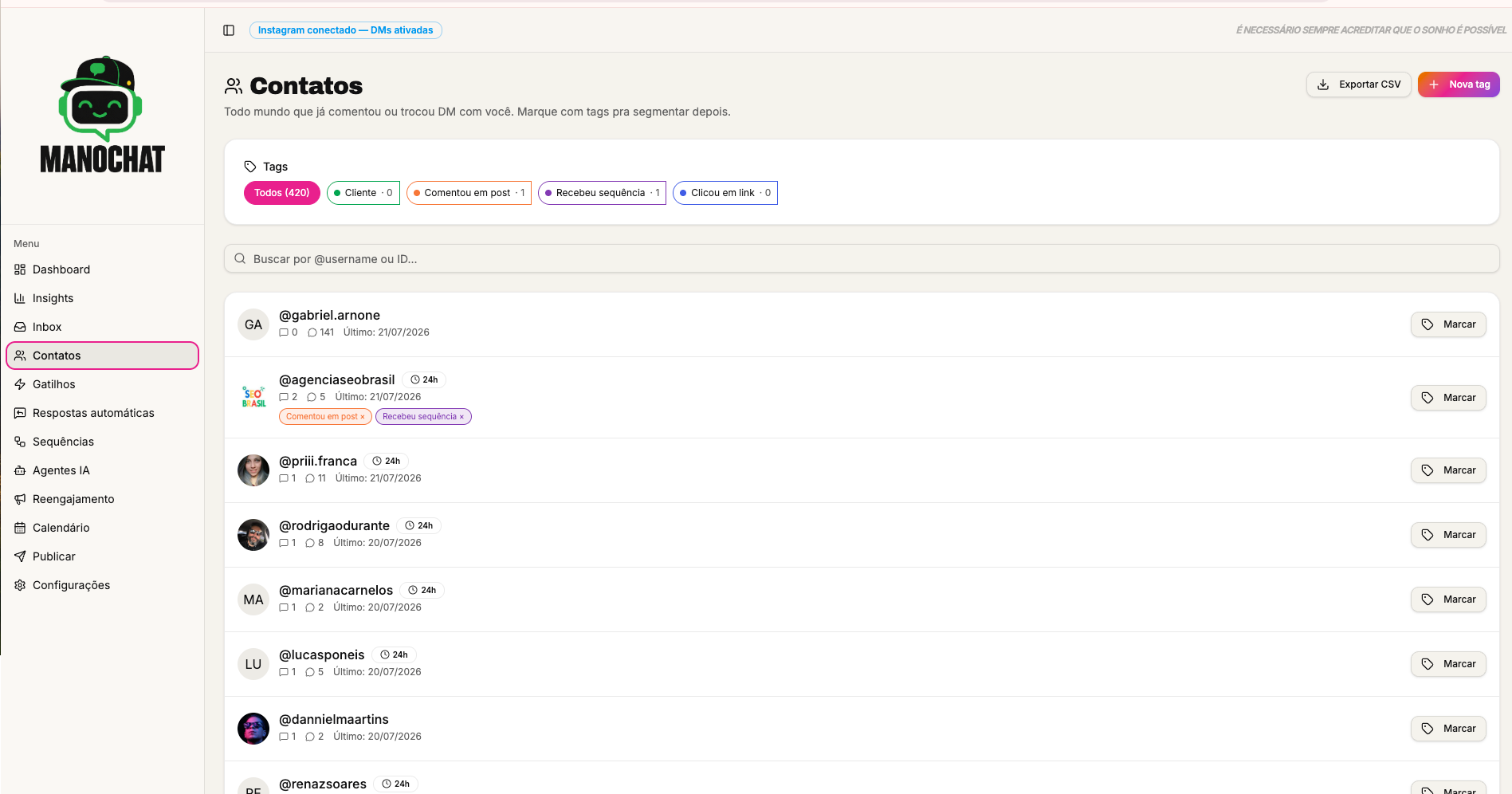Open the @gabriel.arnone contact

(329, 316)
